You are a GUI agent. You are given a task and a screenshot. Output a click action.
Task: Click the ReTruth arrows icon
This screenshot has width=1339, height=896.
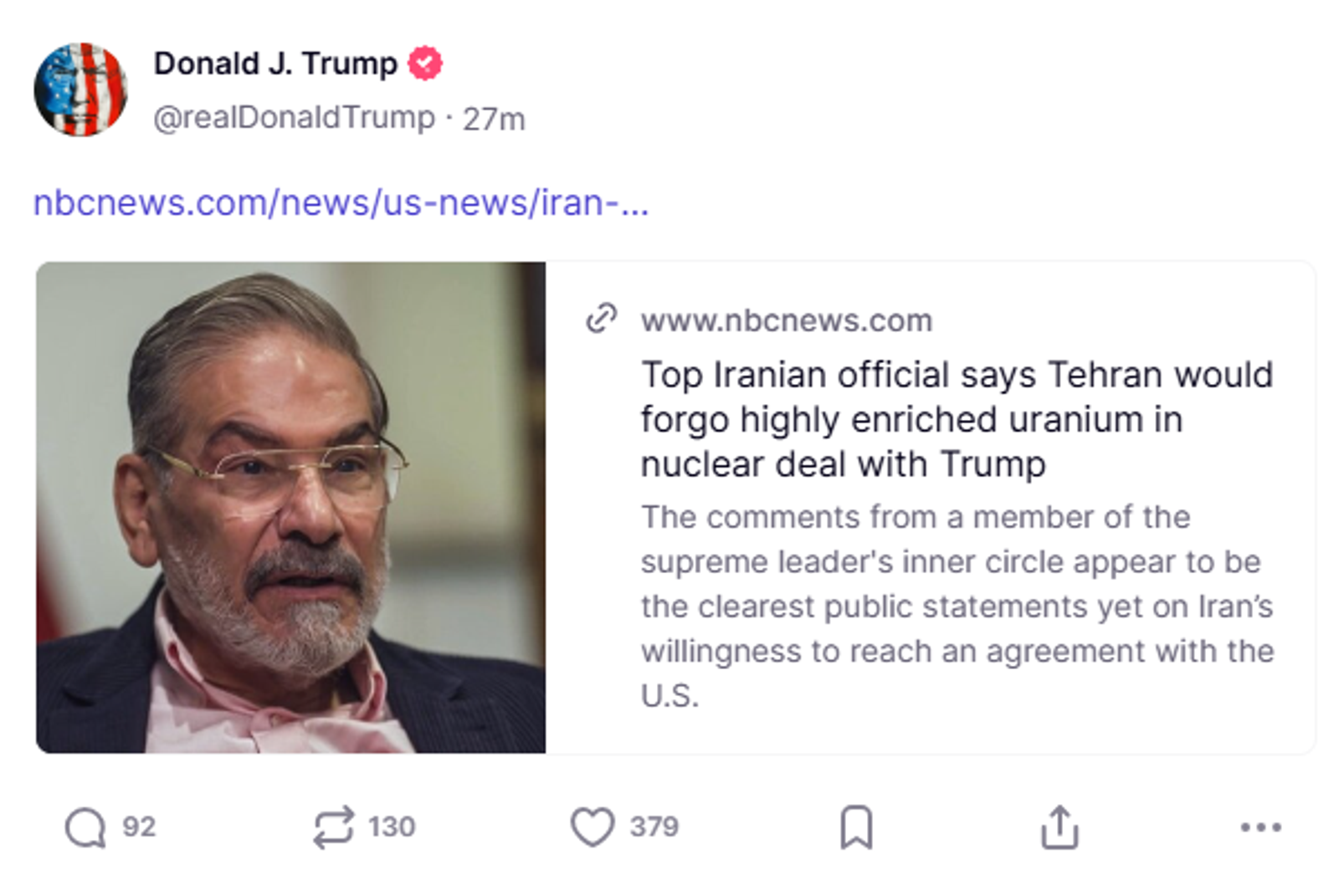click(333, 827)
